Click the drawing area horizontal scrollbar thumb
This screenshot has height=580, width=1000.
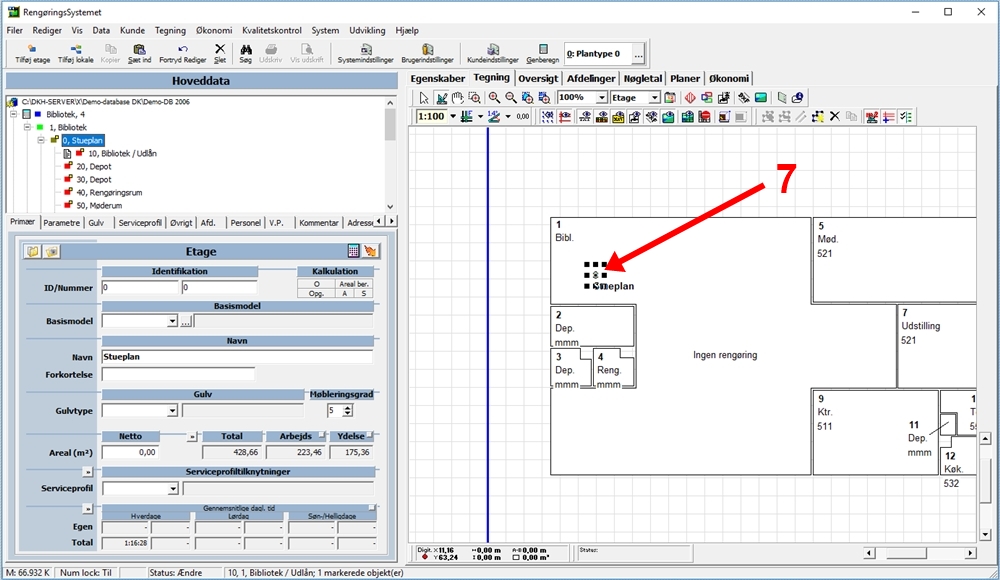point(905,553)
